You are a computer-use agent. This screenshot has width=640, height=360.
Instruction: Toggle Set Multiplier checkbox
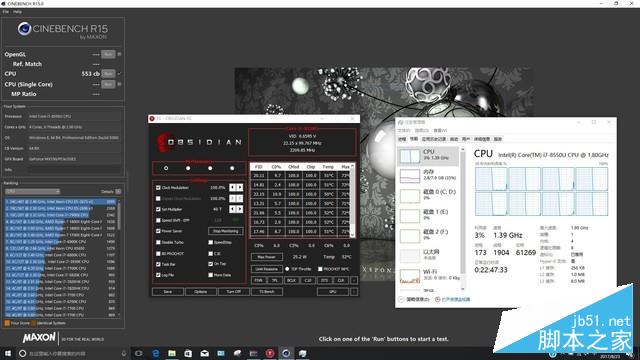click(158, 209)
